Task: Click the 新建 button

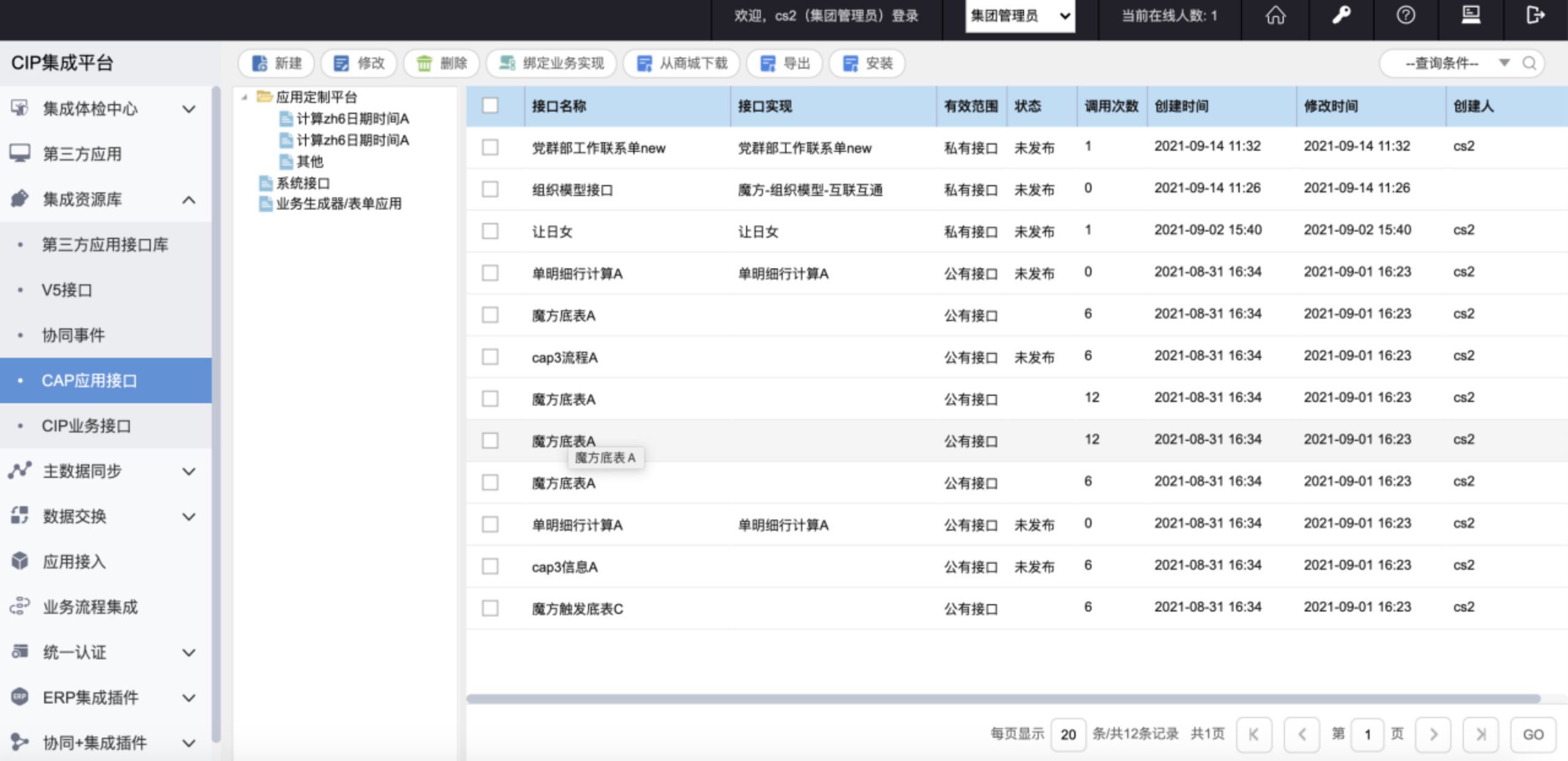Action: [276, 63]
